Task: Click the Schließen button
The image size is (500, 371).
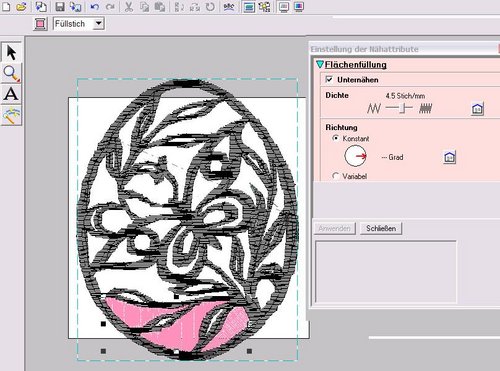Action: pos(381,228)
